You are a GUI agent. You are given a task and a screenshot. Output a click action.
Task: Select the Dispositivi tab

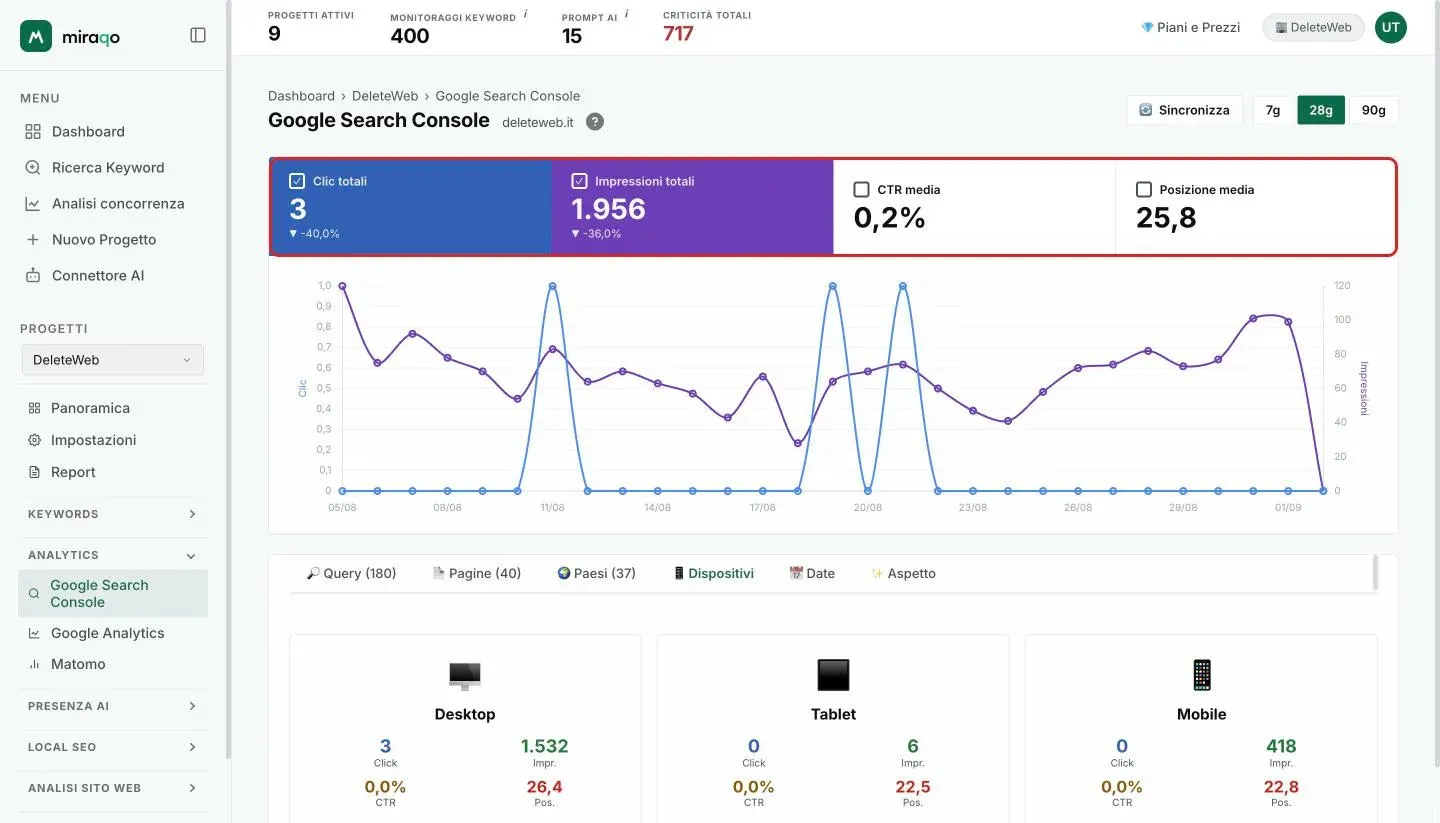[713, 573]
